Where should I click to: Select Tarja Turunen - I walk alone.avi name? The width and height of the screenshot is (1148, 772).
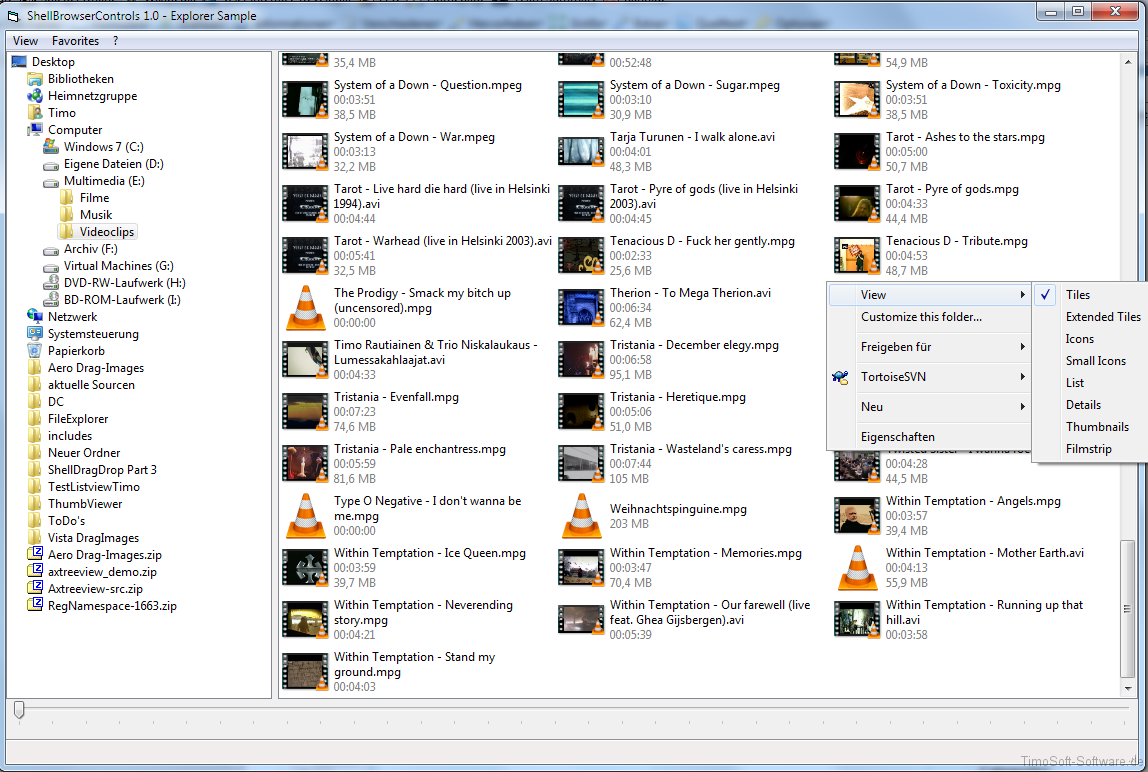click(692, 137)
